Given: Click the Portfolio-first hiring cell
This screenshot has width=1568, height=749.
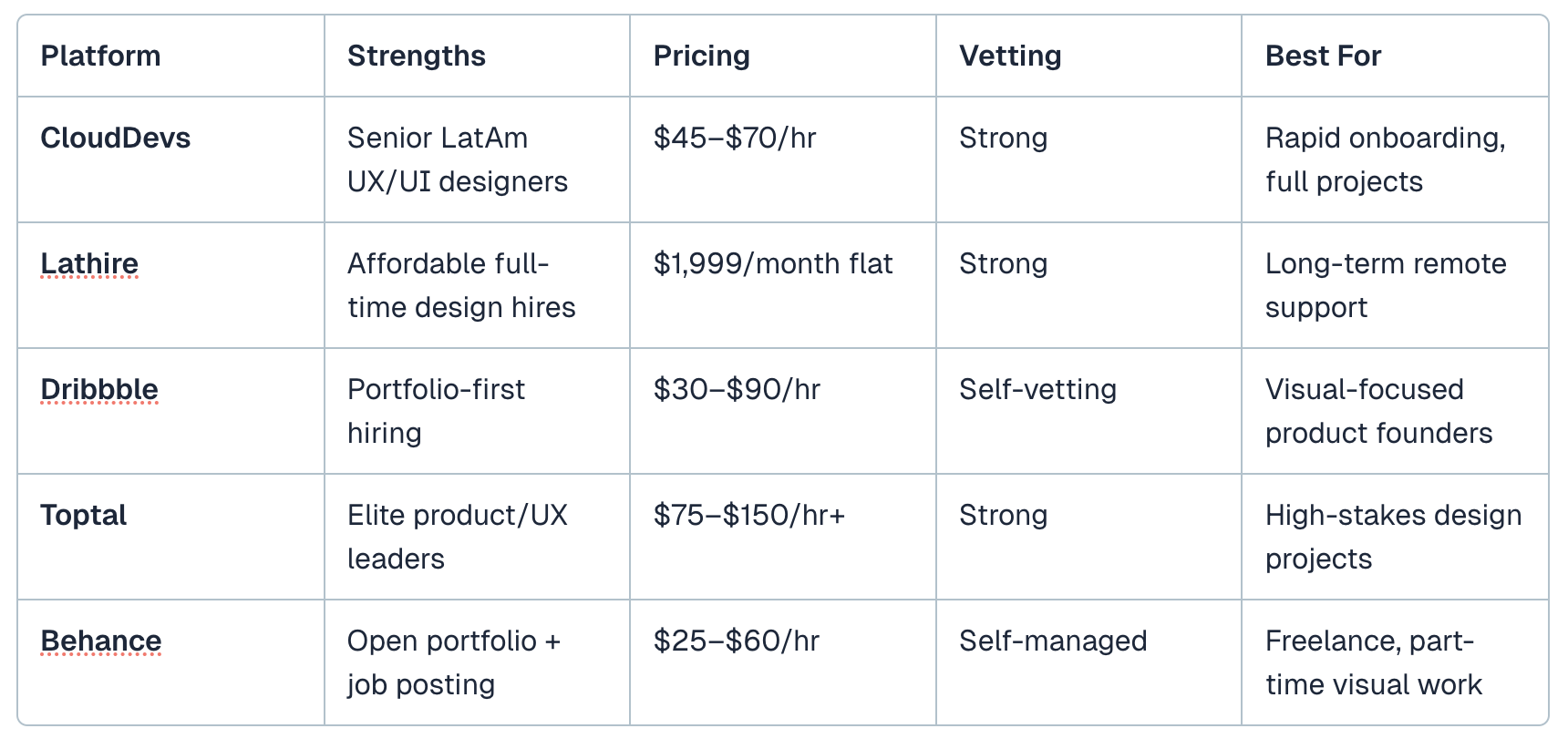Looking at the screenshot, I should [x=436, y=411].
